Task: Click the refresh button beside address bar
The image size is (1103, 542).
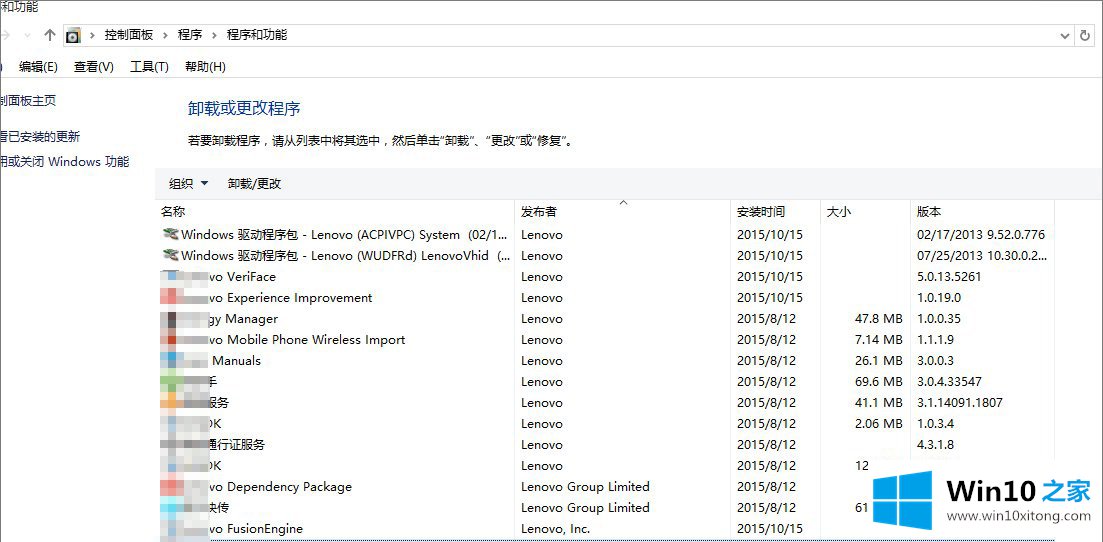Action: pyautogui.click(x=1085, y=34)
